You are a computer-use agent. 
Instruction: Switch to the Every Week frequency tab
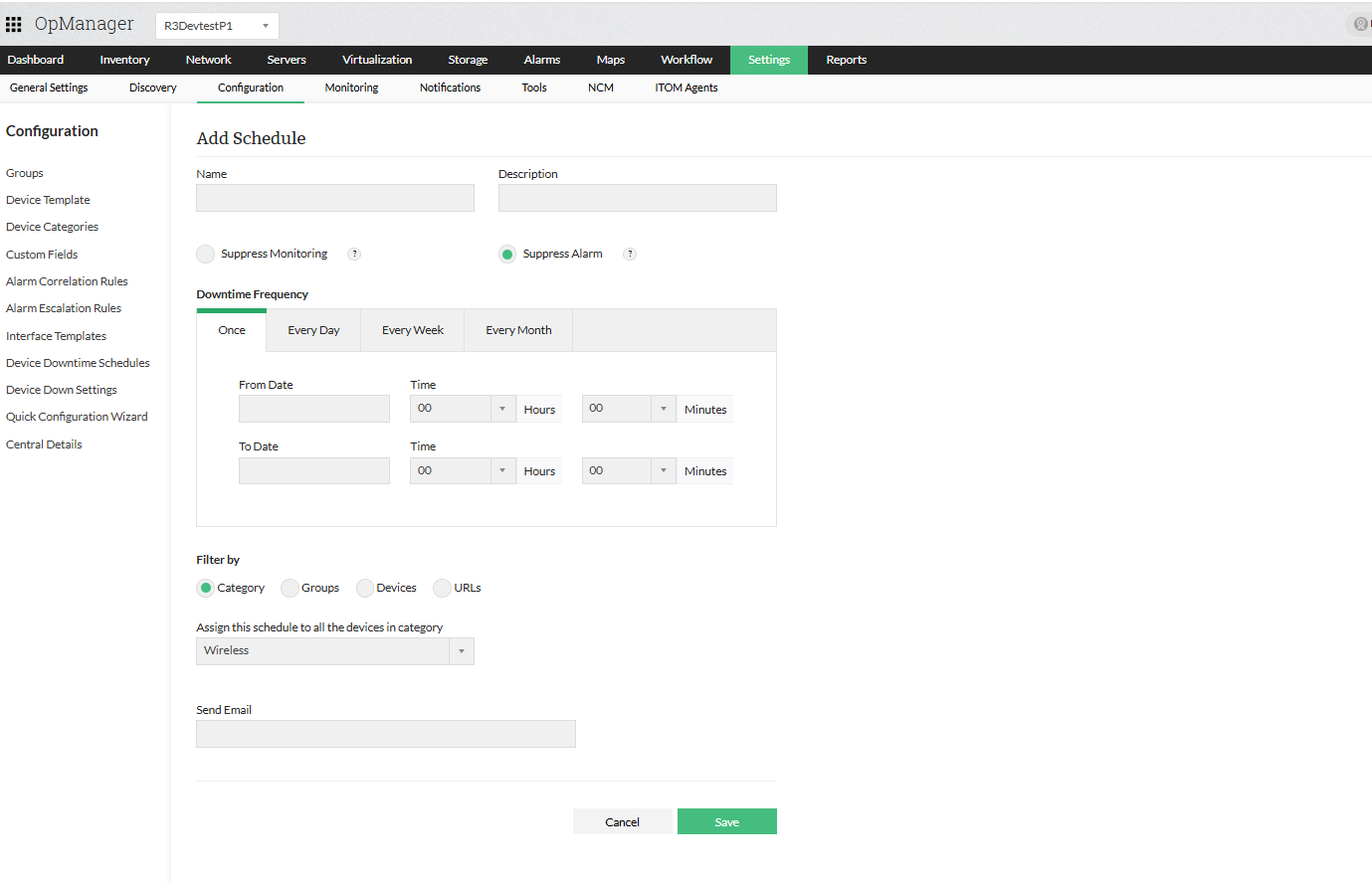[412, 329]
